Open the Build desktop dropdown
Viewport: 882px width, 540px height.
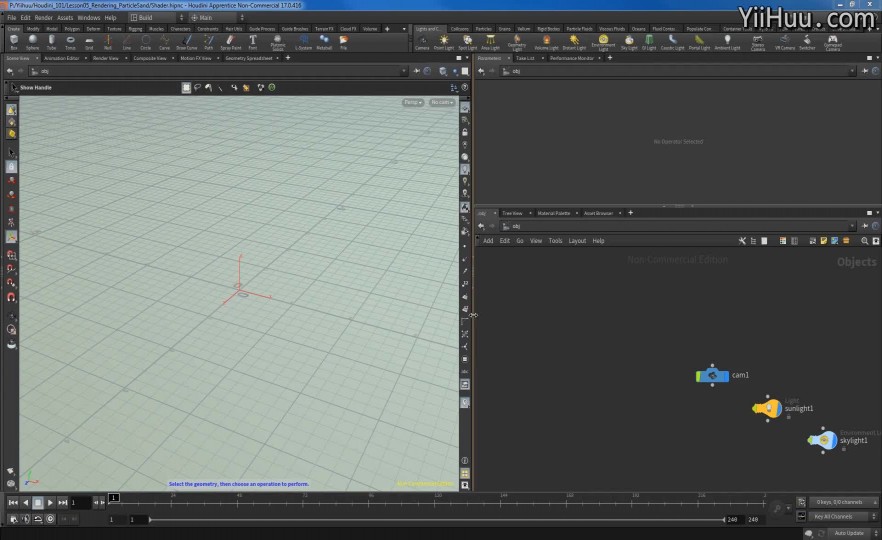[x=157, y=17]
